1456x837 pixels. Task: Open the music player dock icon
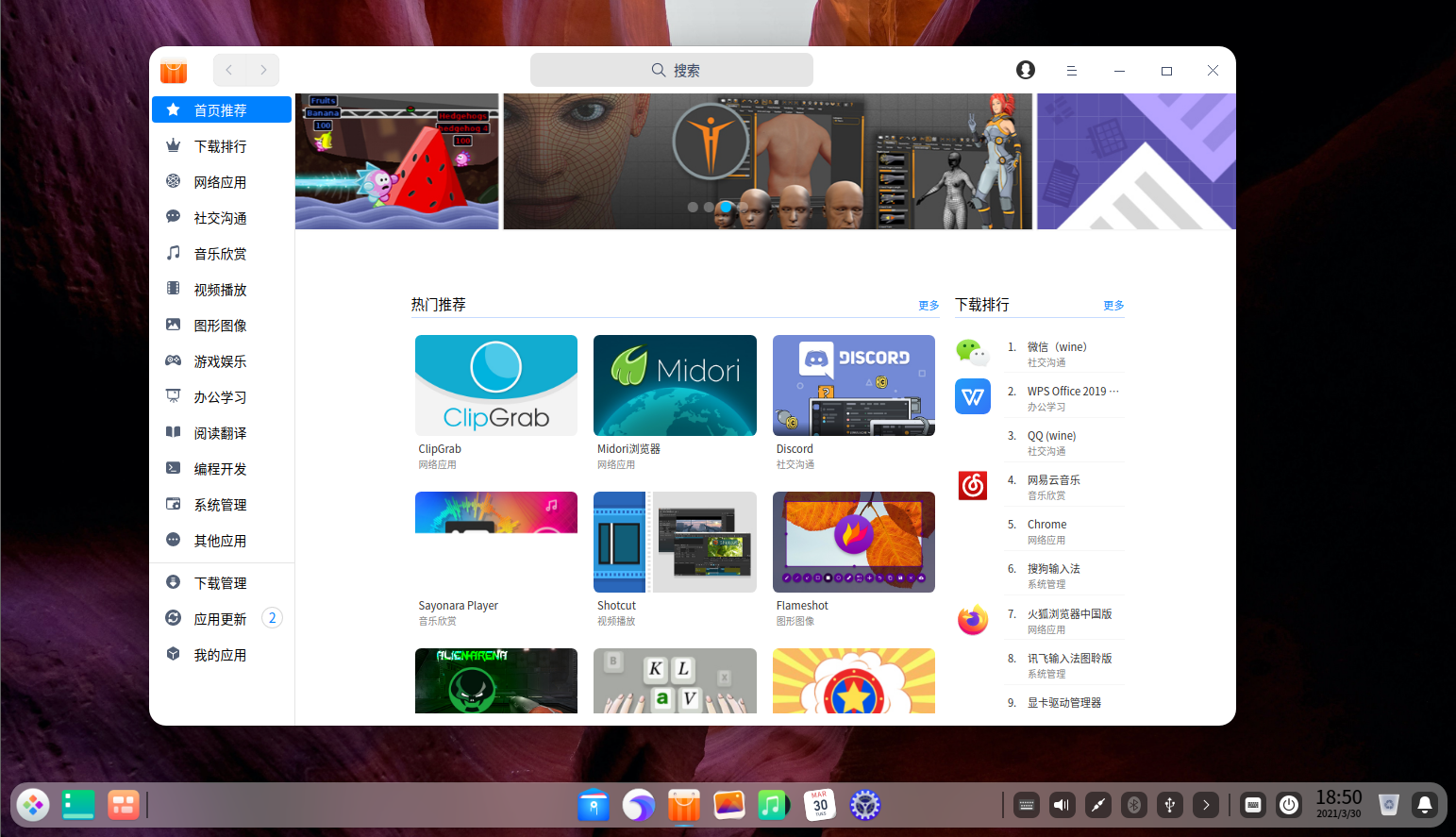coord(773,805)
